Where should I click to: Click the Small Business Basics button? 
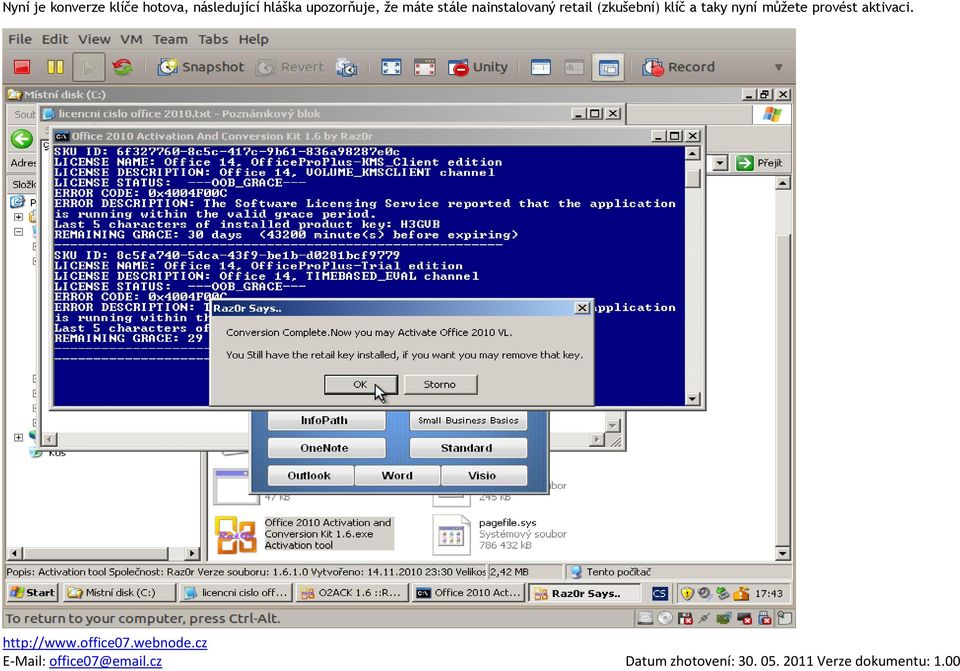click(x=468, y=421)
